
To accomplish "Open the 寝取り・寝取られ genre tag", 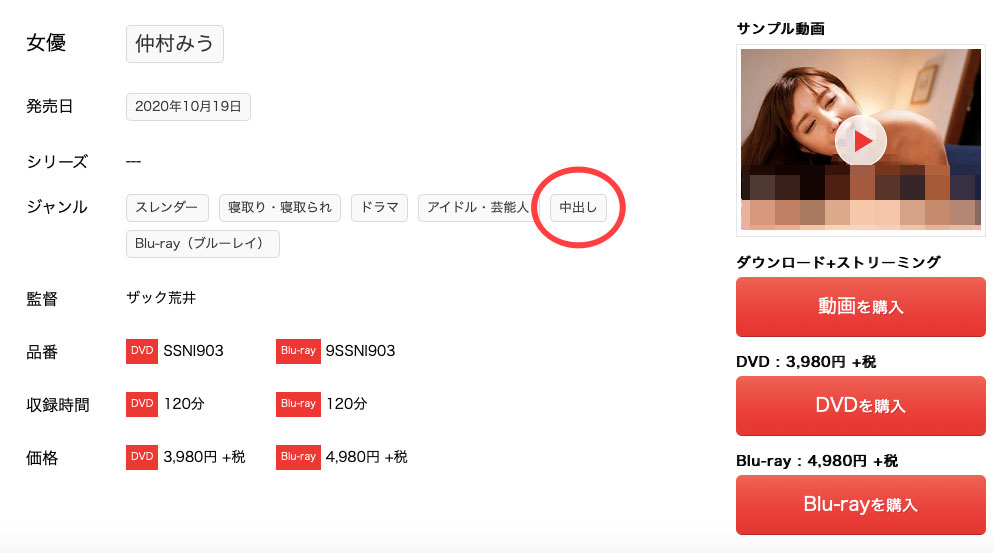I will [279, 208].
